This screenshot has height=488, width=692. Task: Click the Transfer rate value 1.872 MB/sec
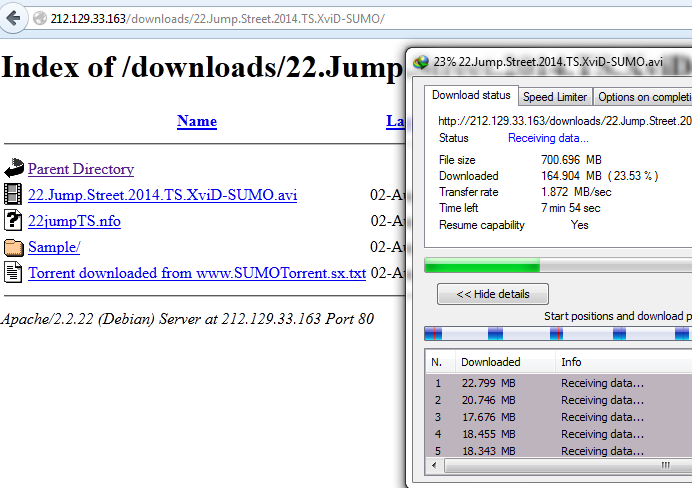[576, 192]
